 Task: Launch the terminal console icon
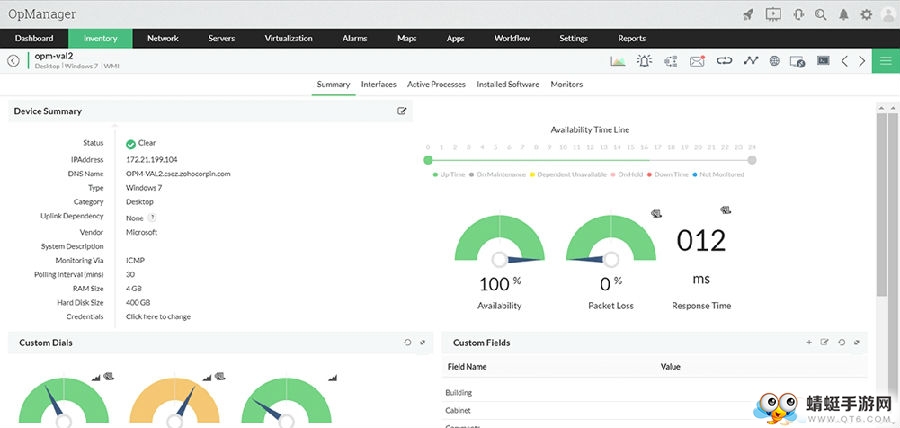pos(823,60)
